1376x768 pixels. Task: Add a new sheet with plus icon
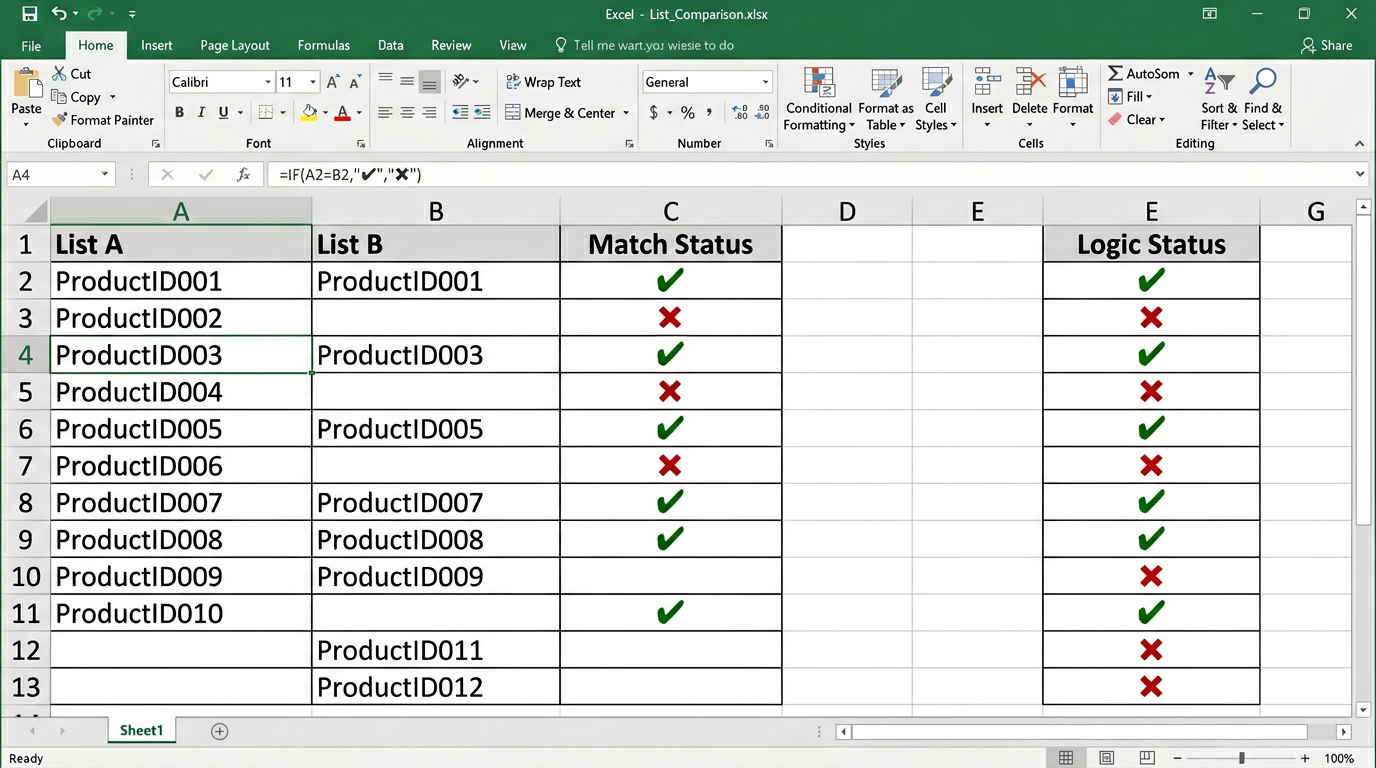pyautogui.click(x=220, y=731)
